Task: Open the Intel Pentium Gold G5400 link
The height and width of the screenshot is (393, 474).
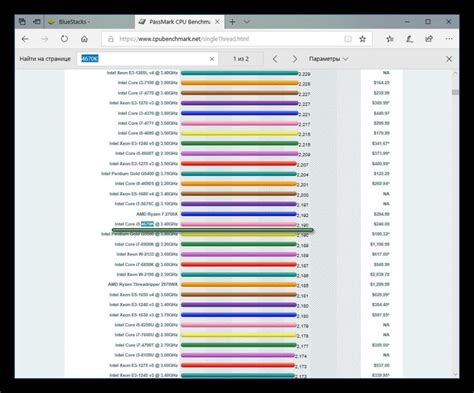Action: click(139, 174)
